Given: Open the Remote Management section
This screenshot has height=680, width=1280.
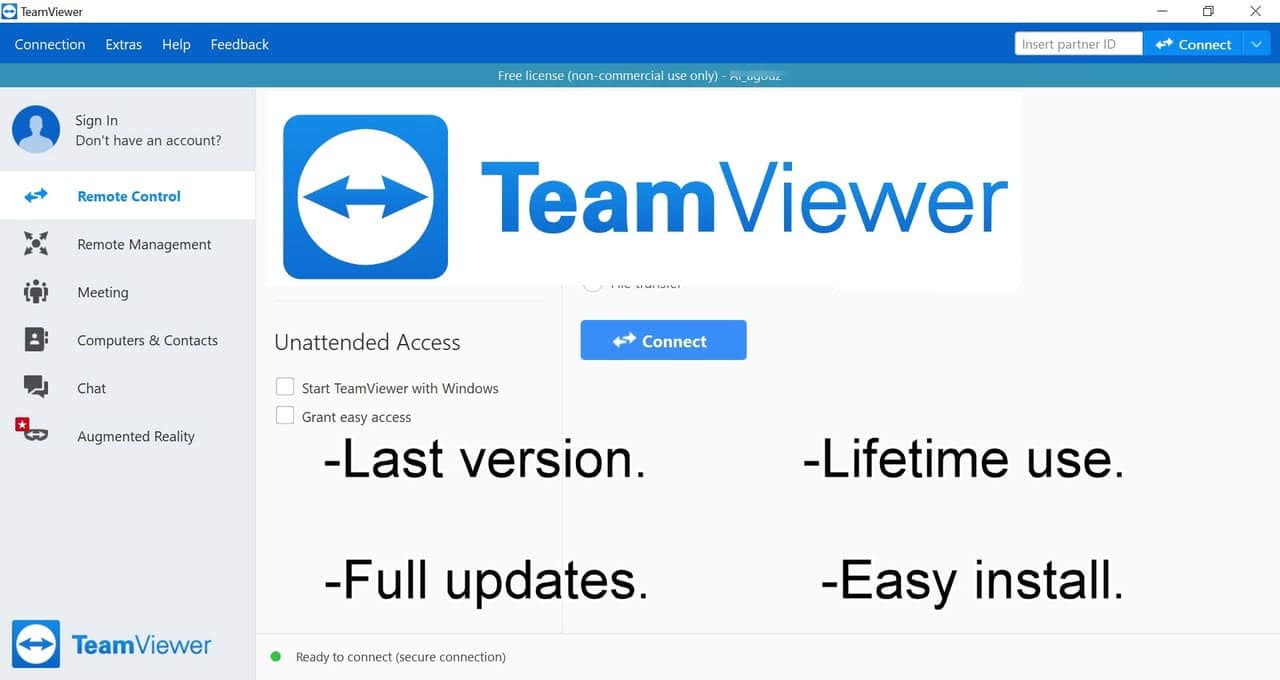Looking at the screenshot, I should tap(128, 244).
